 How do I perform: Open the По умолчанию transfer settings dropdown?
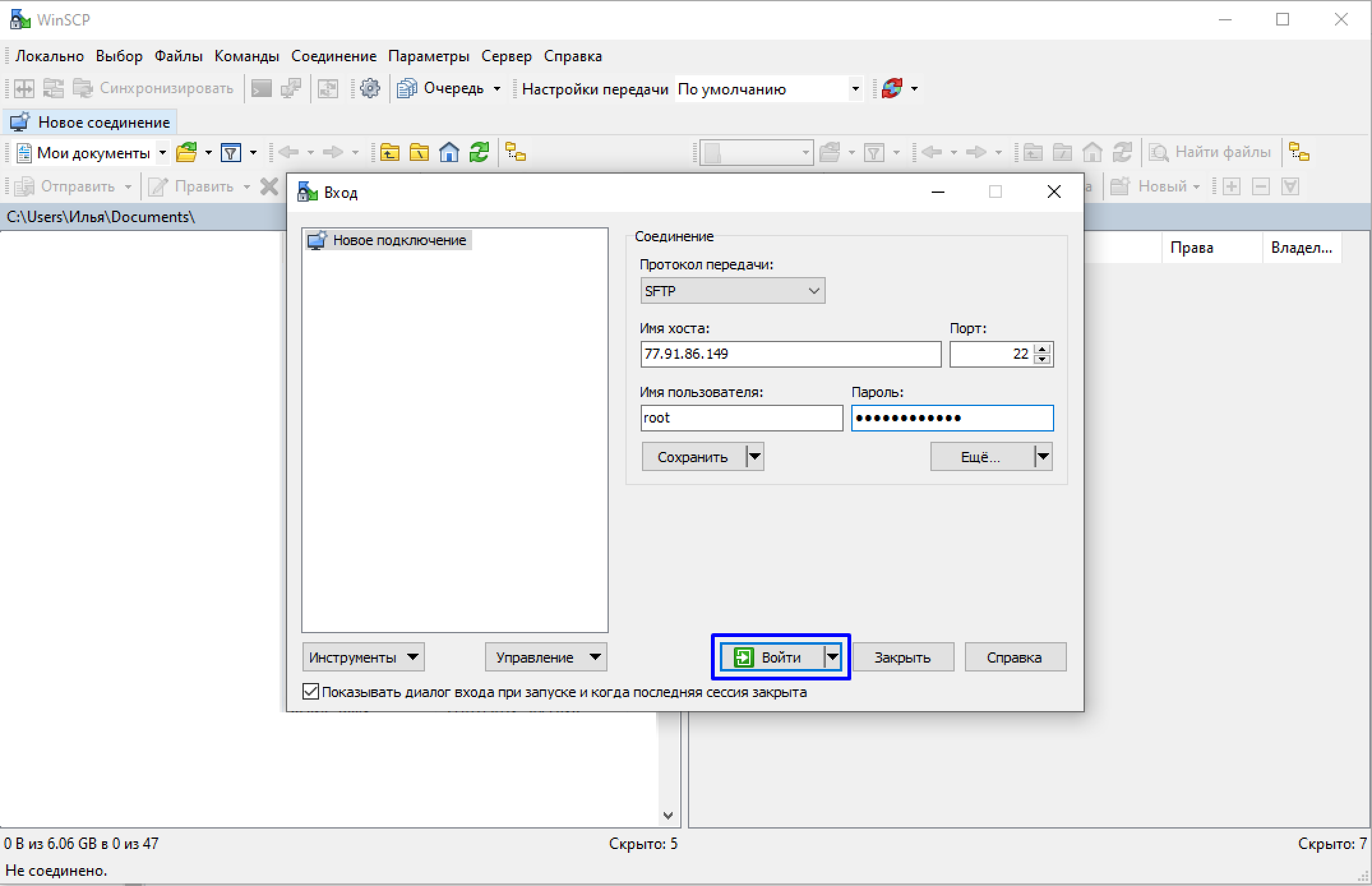855,89
